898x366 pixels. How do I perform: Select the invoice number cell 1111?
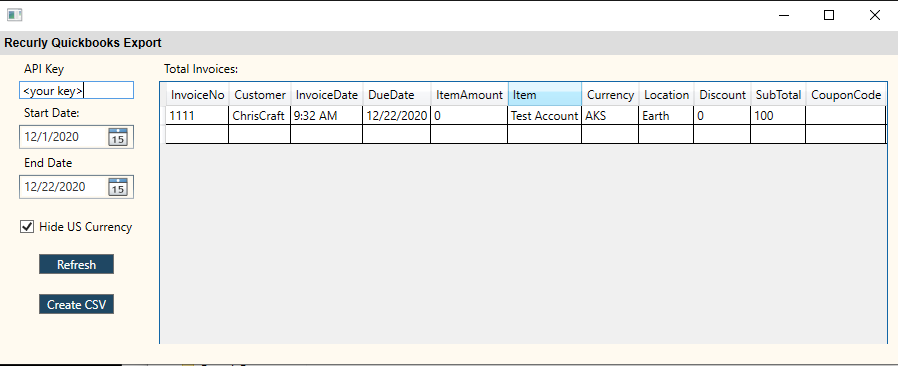(x=198, y=116)
